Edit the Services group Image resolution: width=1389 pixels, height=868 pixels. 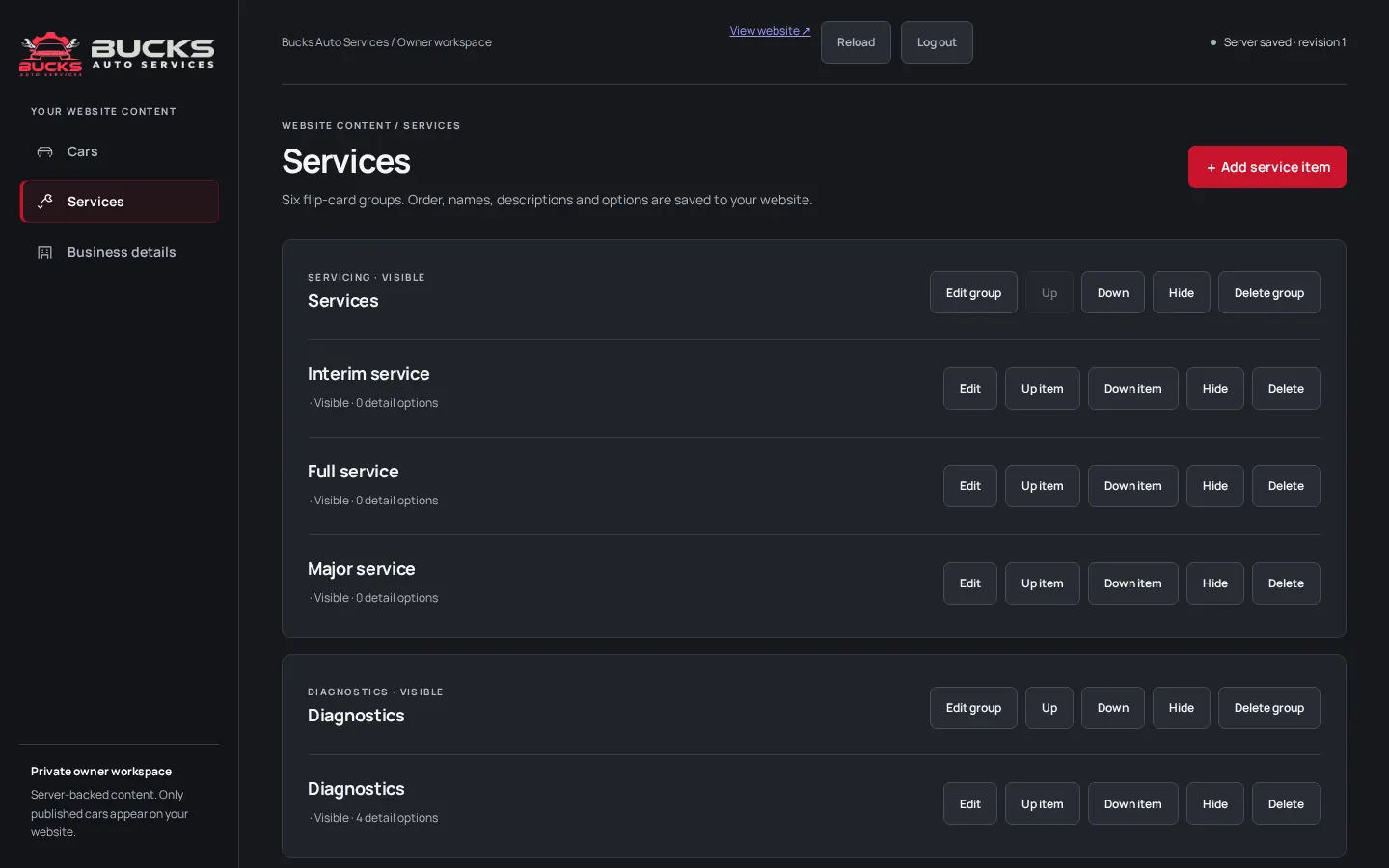click(x=973, y=292)
